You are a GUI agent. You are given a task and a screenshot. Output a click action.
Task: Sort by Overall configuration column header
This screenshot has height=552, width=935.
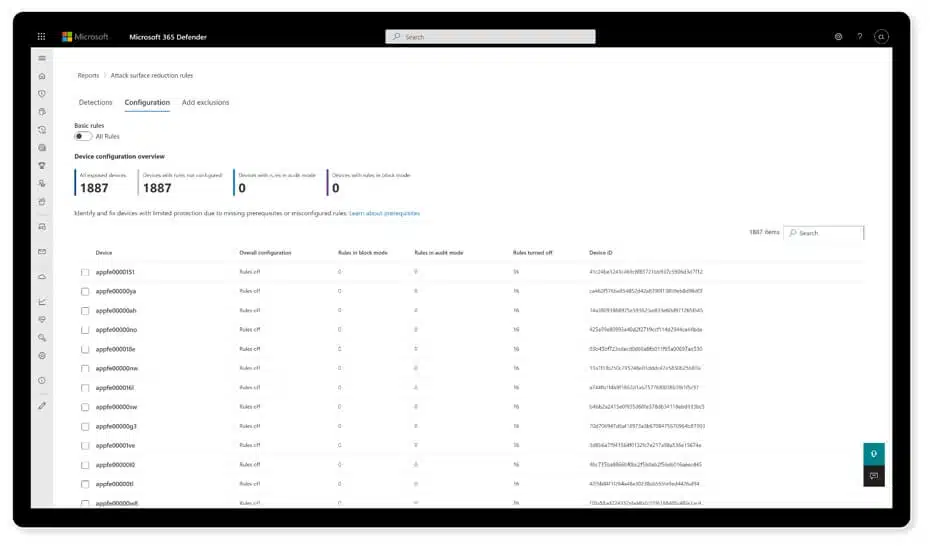265,253
